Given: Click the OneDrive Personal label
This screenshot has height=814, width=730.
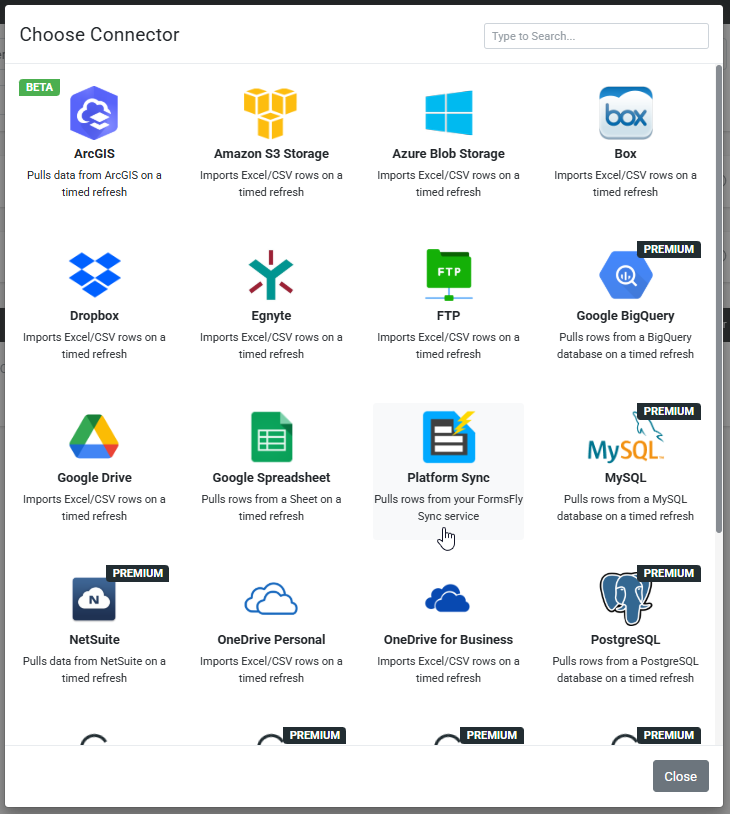Looking at the screenshot, I should (272, 640).
